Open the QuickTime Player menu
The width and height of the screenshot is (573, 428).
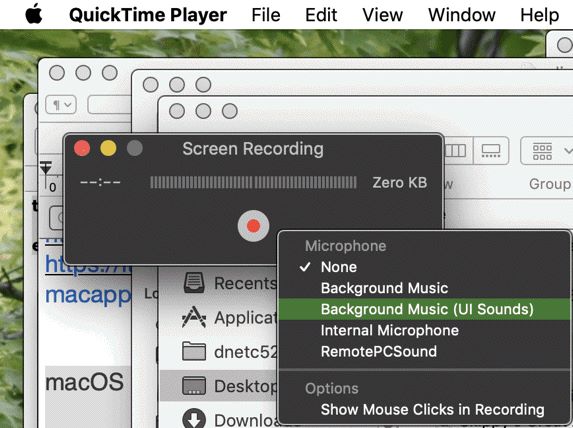coord(148,15)
